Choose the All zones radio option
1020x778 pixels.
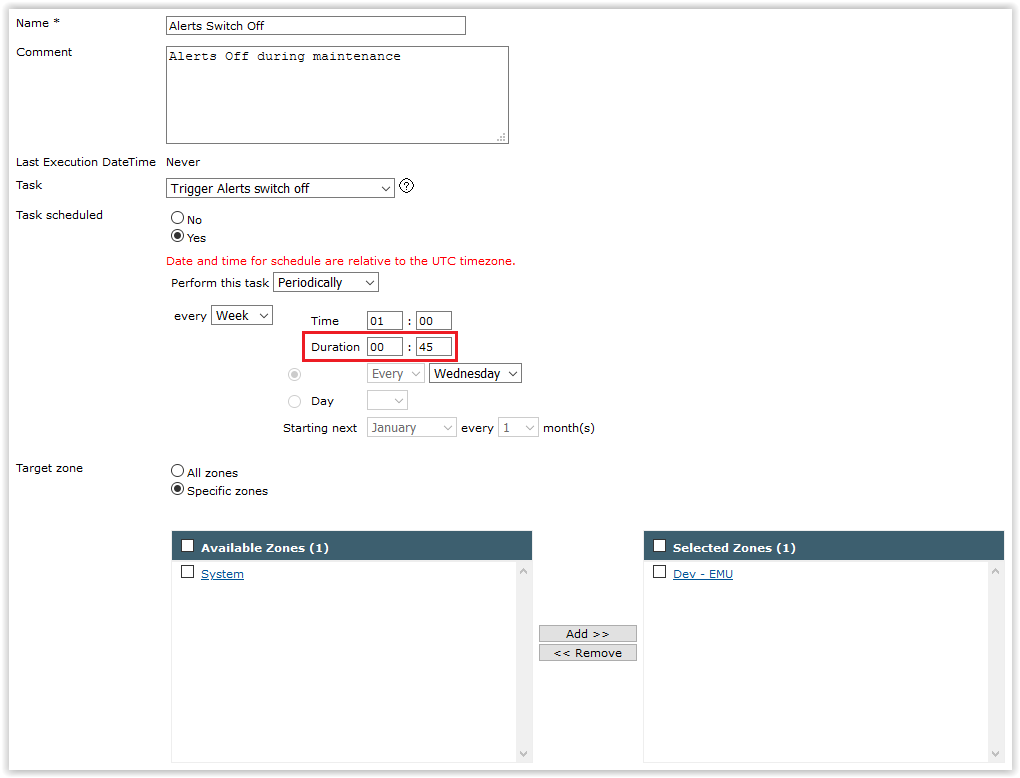pos(177,471)
